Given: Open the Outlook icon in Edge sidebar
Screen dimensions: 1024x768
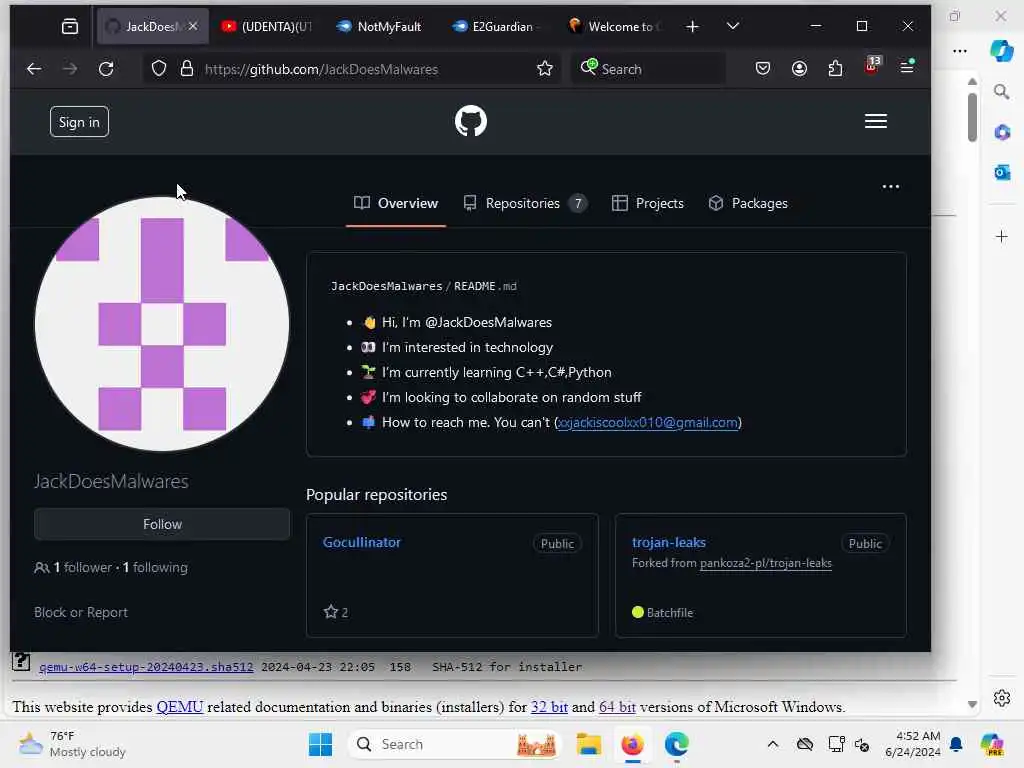Looking at the screenshot, I should click(x=1002, y=172).
